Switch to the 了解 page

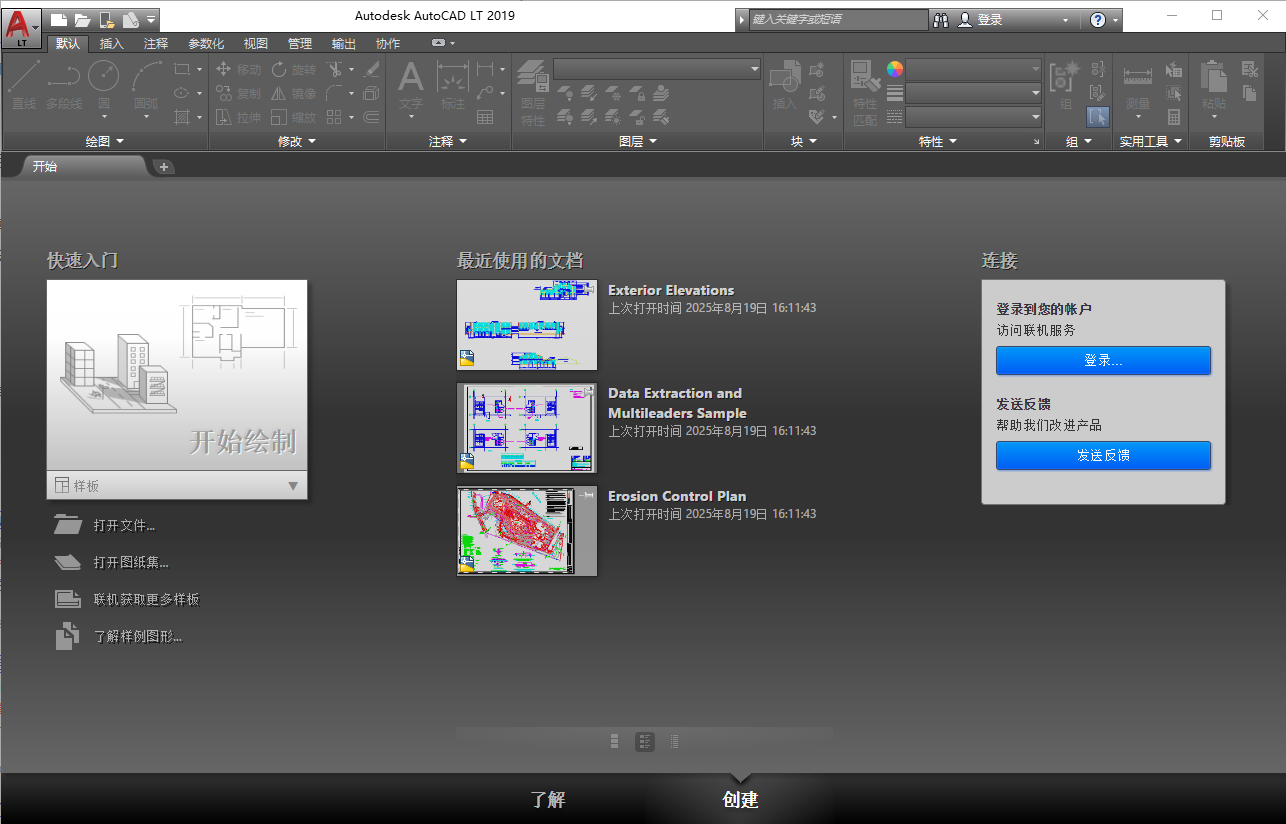coord(548,800)
